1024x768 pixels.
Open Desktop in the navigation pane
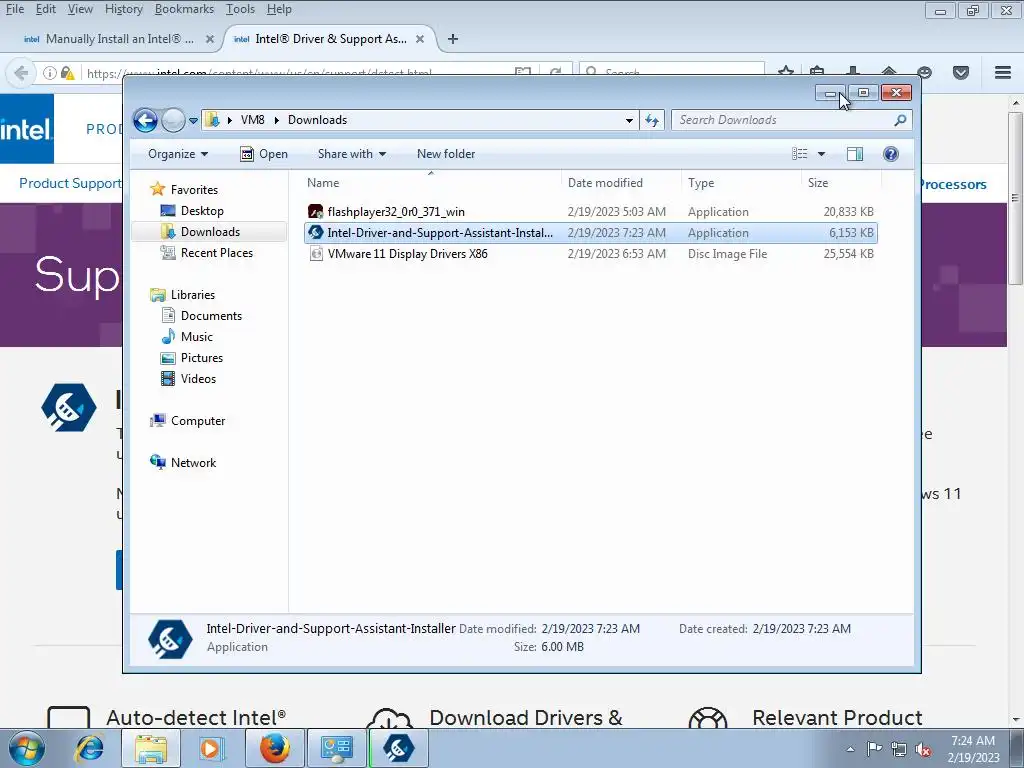point(202,211)
